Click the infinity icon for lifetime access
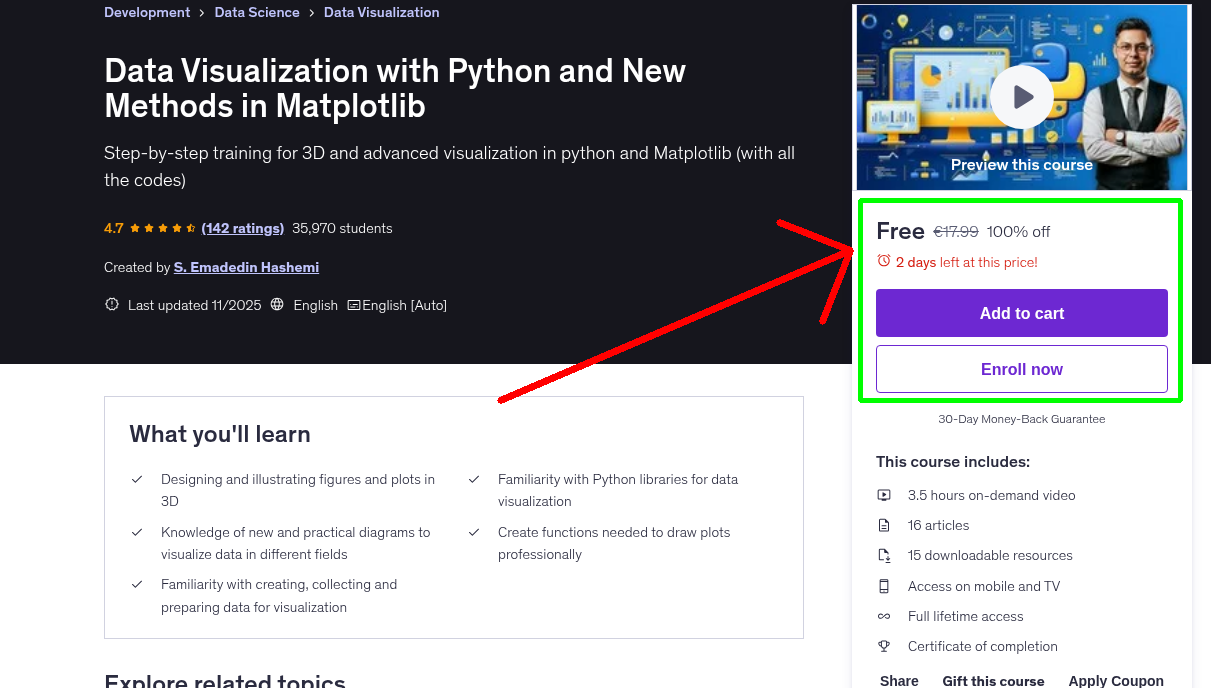This screenshot has height=688, width=1211. 884,616
